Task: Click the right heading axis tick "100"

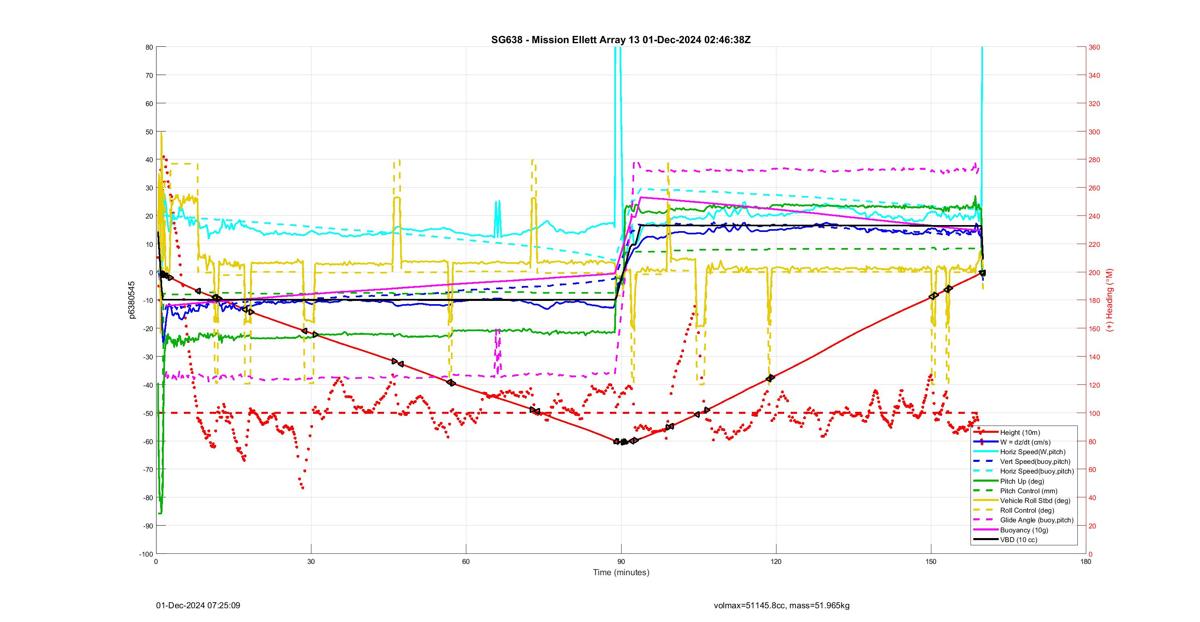Action: [x=1096, y=413]
